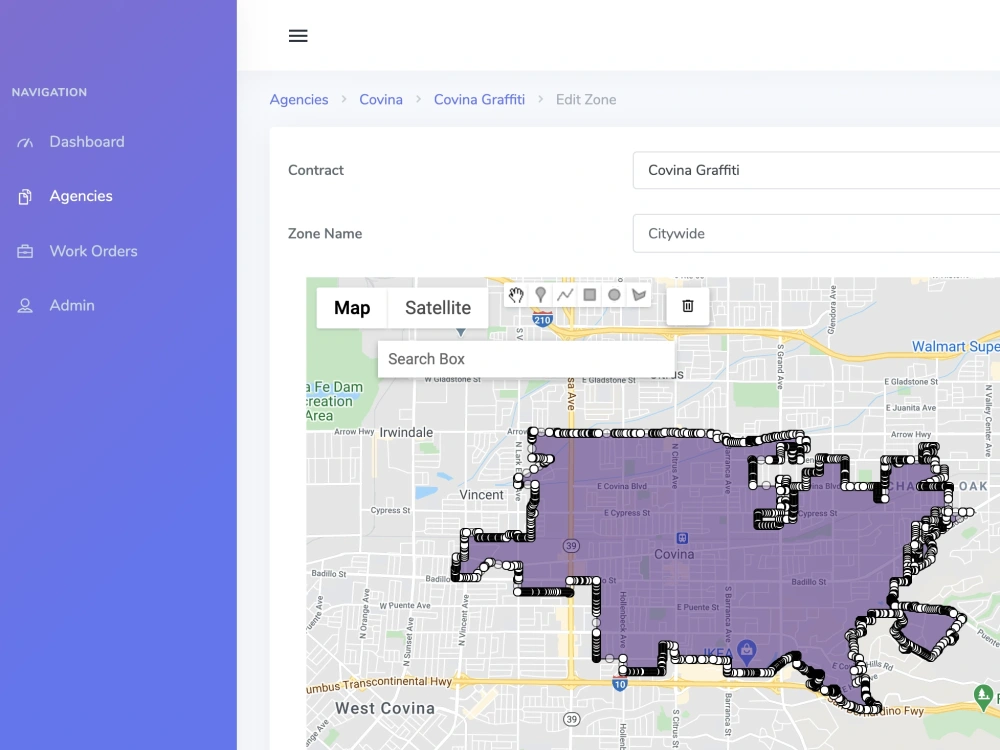The height and width of the screenshot is (750, 1000).
Task: Select the rectangle drawing tool
Action: click(x=589, y=295)
